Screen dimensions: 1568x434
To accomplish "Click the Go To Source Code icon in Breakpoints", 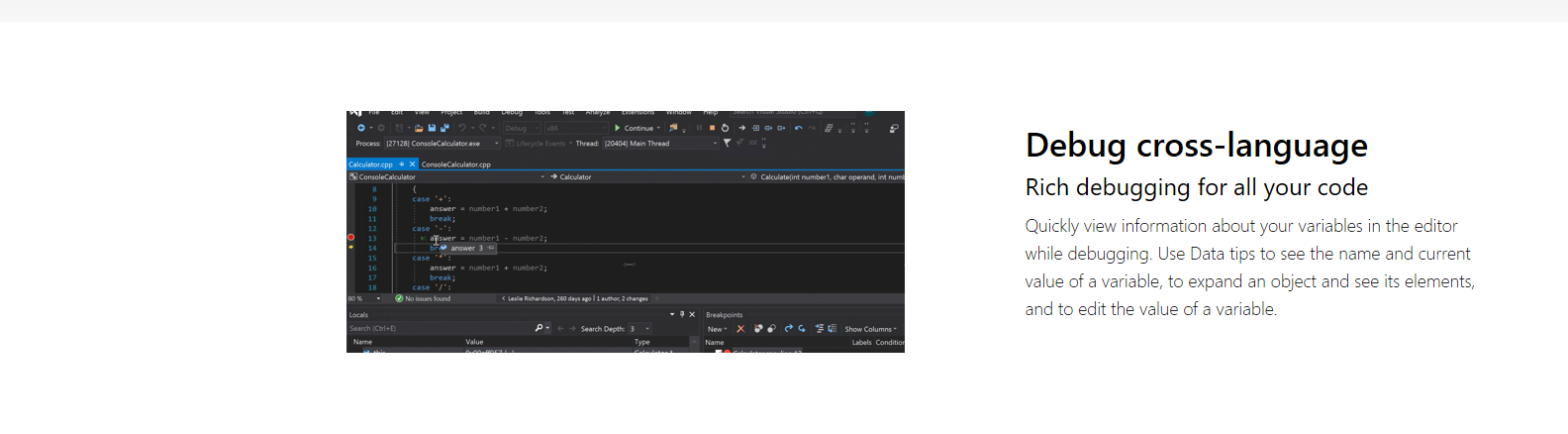I will click(x=820, y=329).
